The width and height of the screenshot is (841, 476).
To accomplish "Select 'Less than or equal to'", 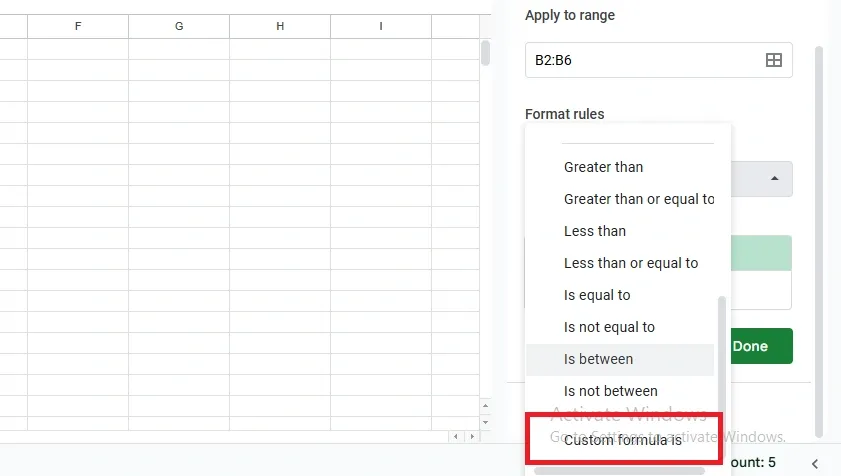I will pos(630,263).
